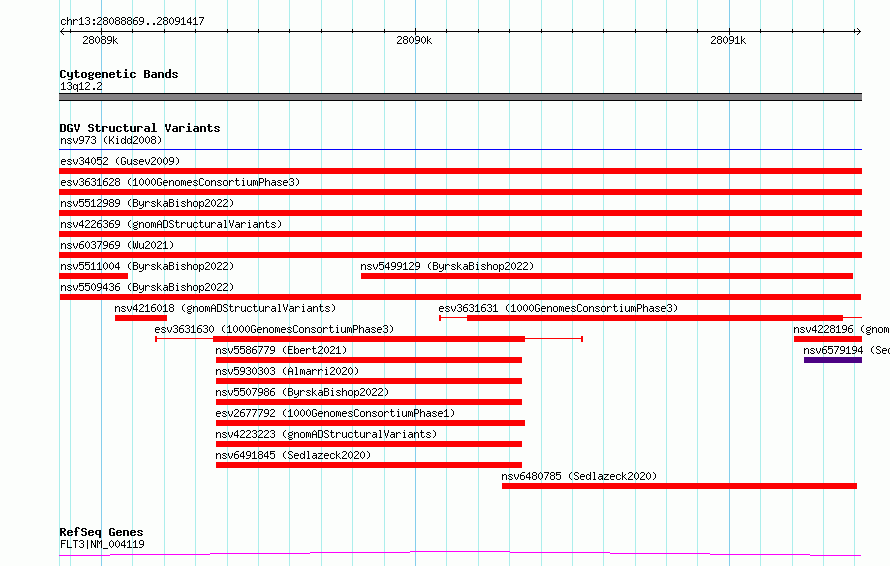Open nsv6491845 (Sedlazeck2020) variant

coord(293,455)
